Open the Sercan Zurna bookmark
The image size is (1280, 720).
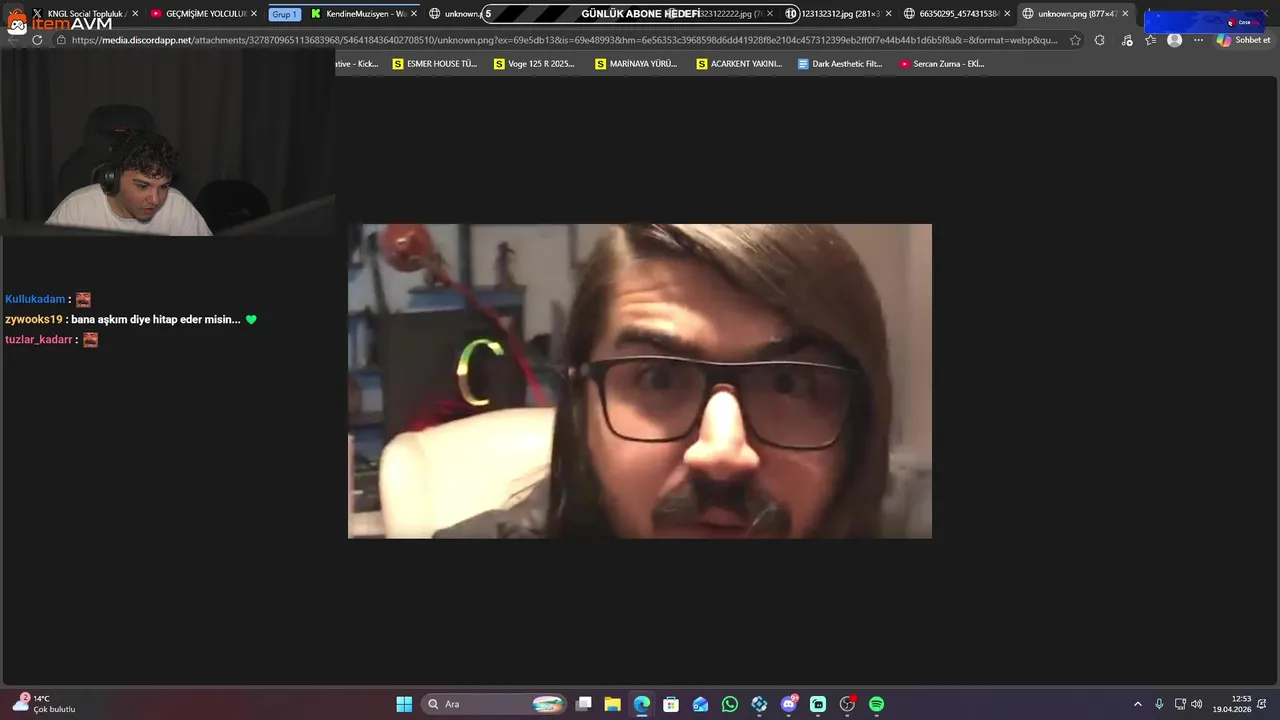(x=942, y=63)
